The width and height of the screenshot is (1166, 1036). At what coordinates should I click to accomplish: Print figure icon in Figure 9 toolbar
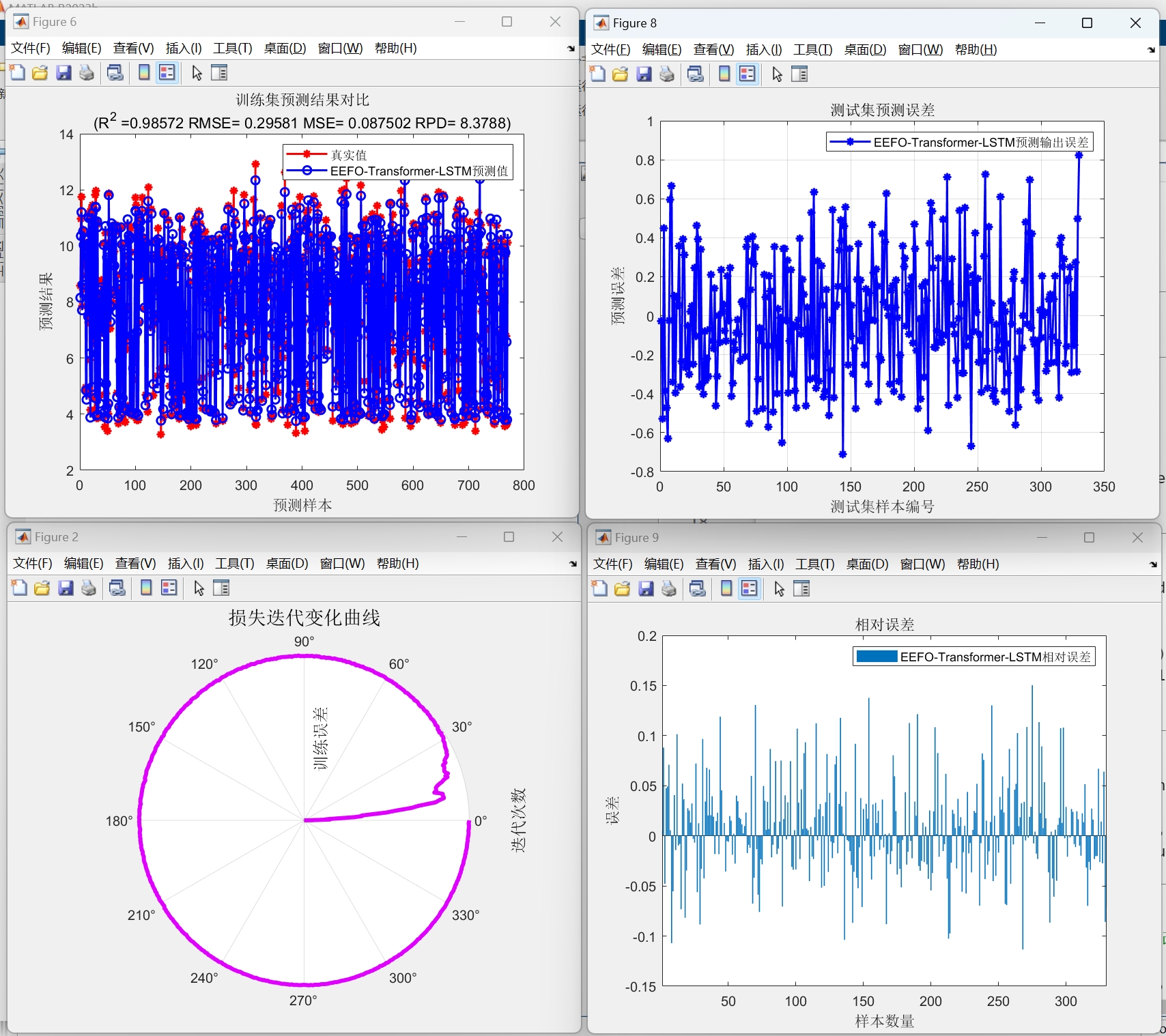pyautogui.click(x=669, y=588)
